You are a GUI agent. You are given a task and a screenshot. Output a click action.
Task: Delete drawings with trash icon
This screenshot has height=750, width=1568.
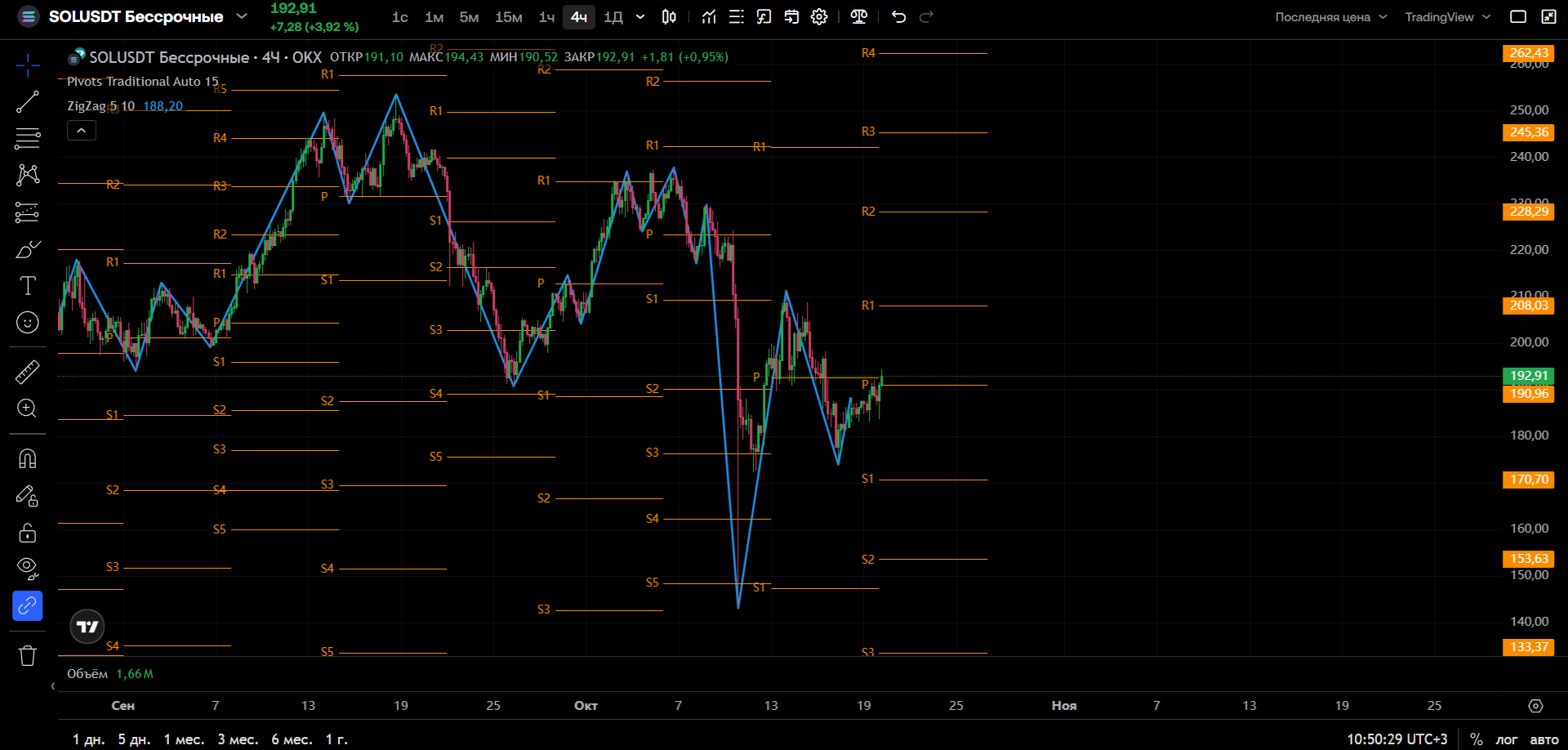coord(27,655)
